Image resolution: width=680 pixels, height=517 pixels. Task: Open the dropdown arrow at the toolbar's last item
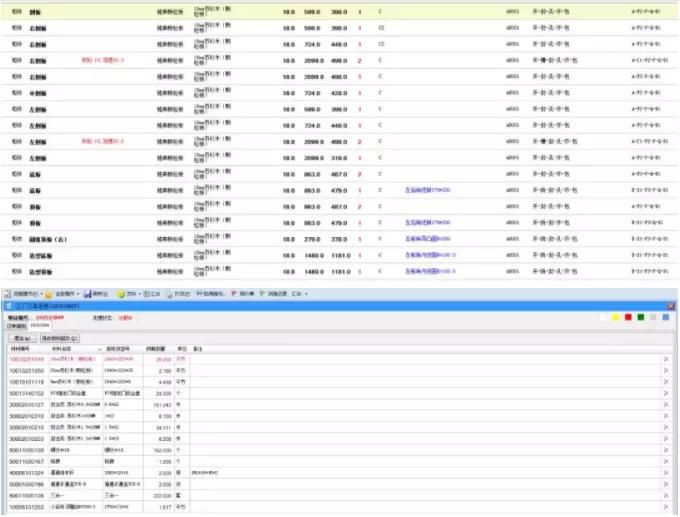[x=306, y=294]
